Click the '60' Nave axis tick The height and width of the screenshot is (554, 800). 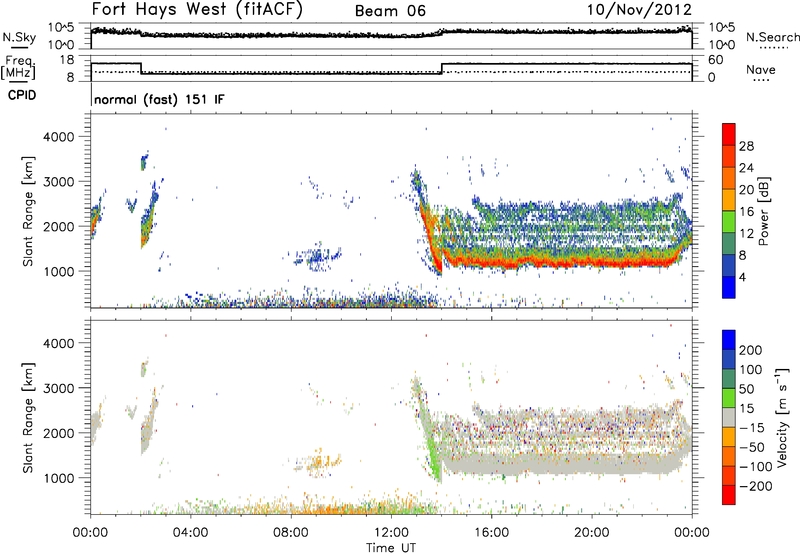716,60
